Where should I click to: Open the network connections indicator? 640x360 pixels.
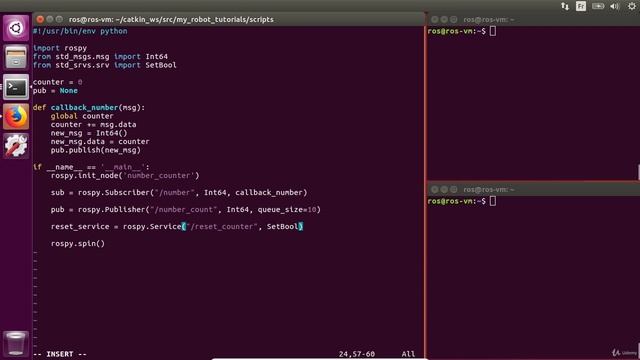pyautogui.click(x=565, y=6)
